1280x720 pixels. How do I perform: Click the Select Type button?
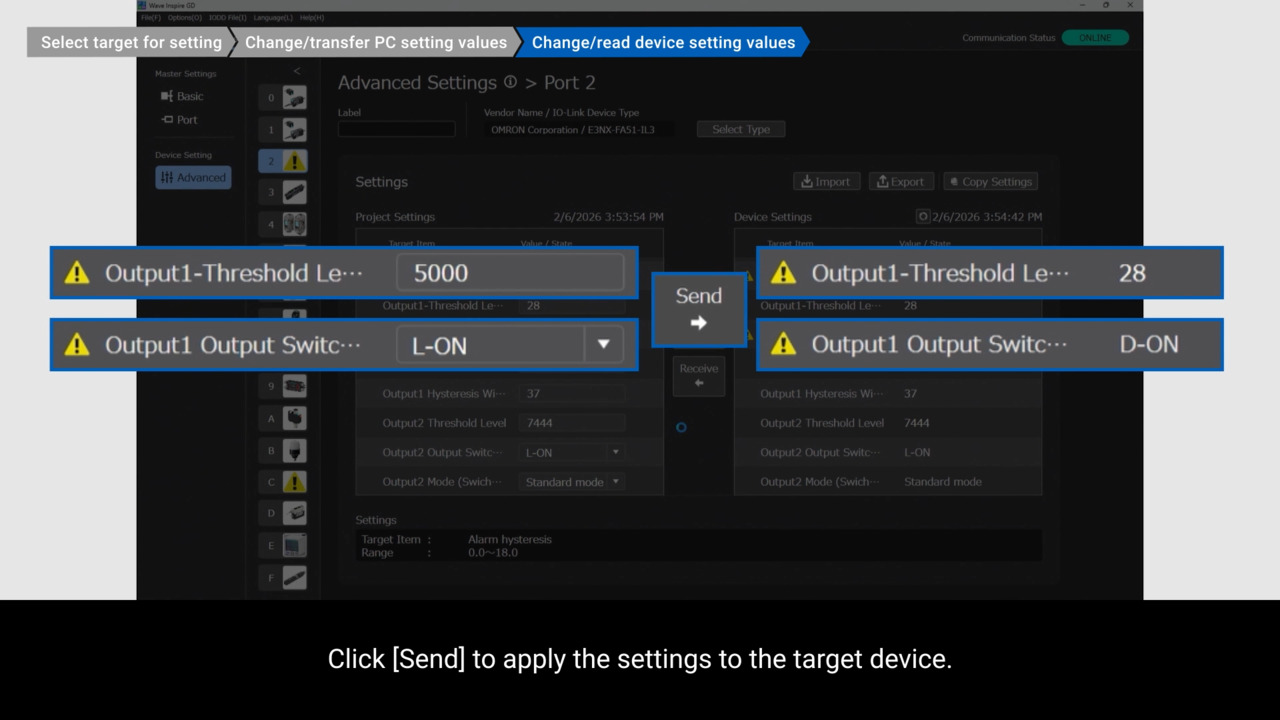[x=740, y=130]
